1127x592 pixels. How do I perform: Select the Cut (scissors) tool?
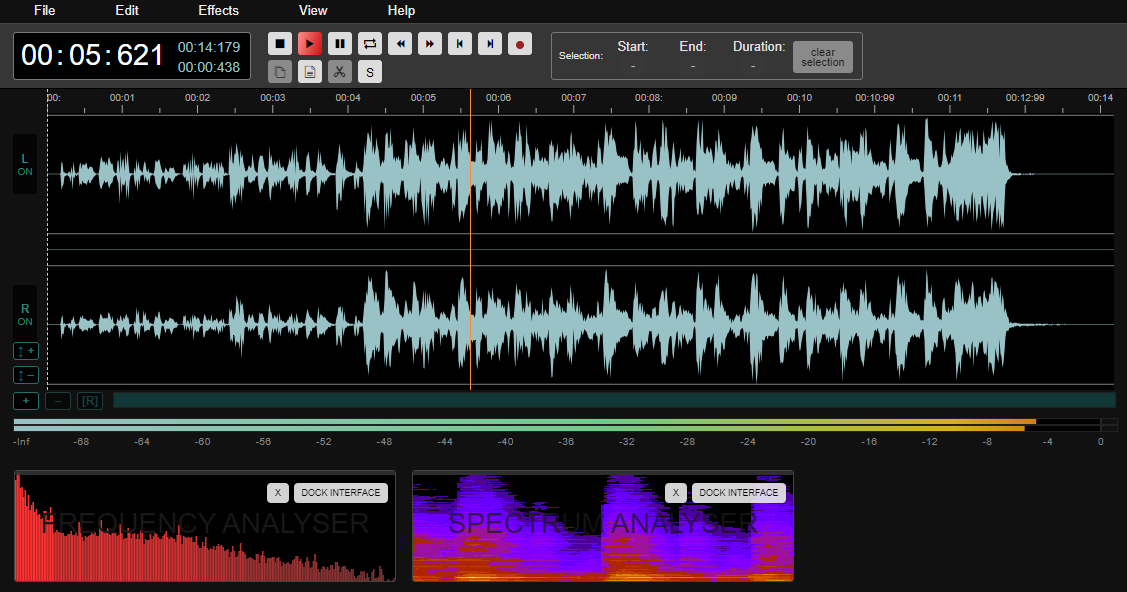[x=339, y=71]
